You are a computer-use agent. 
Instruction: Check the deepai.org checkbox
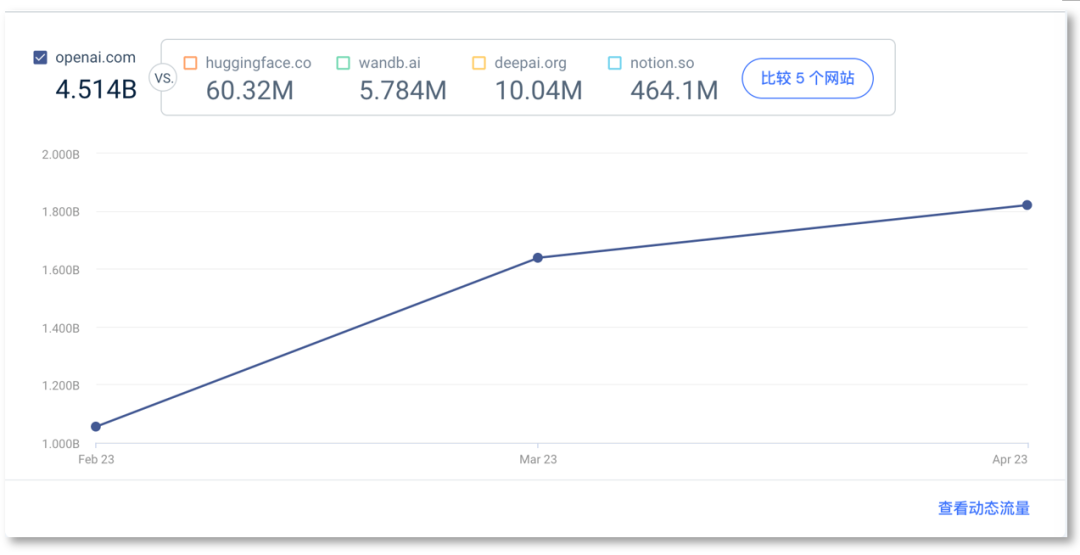point(479,63)
